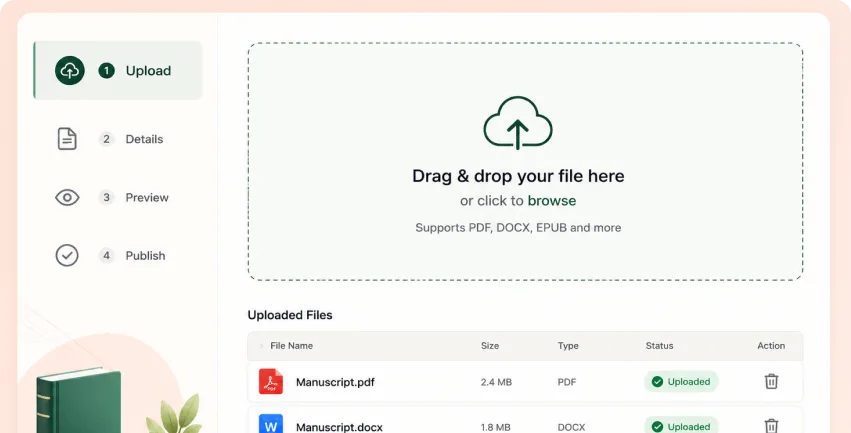Click the Drag & drop your file here heading
Image resolution: width=851 pixels, height=433 pixels.
click(518, 176)
